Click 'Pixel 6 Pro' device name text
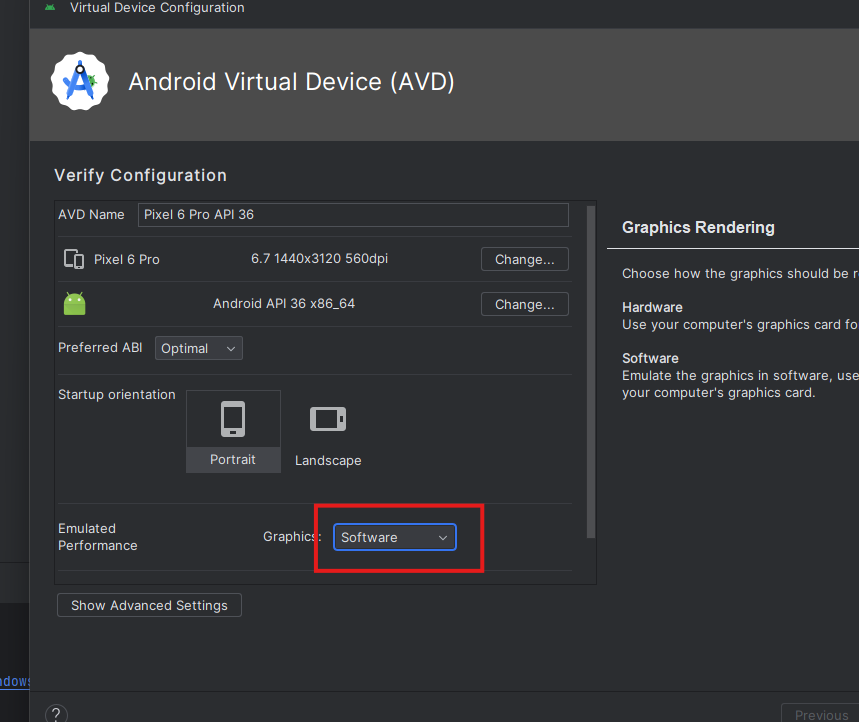The image size is (859, 722). [127, 259]
